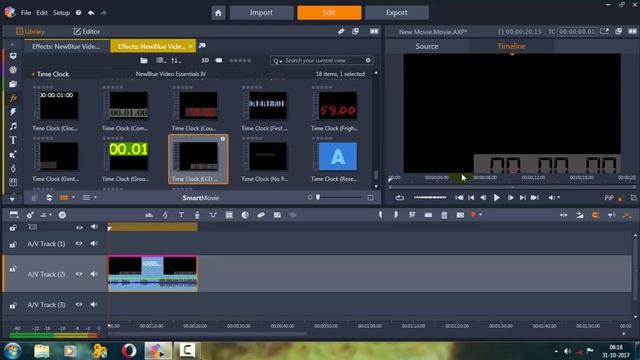Open the sort order dropdown

click(176, 60)
